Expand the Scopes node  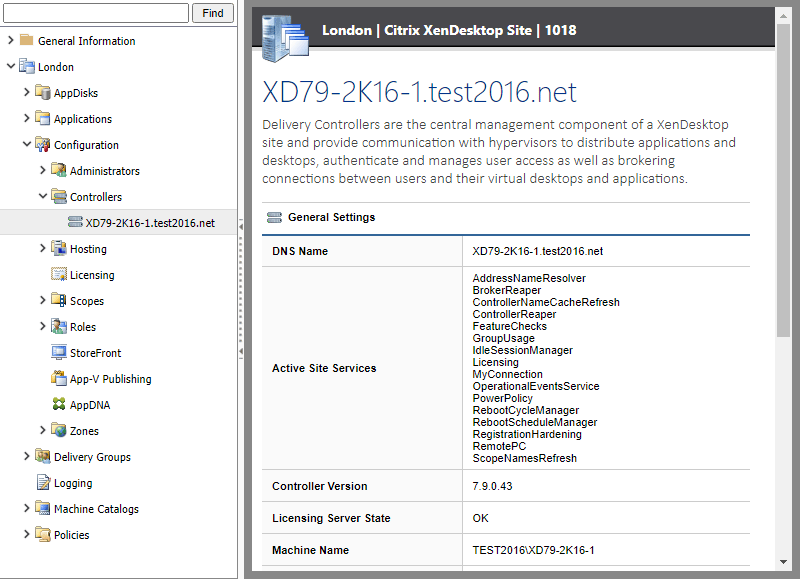click(x=43, y=300)
